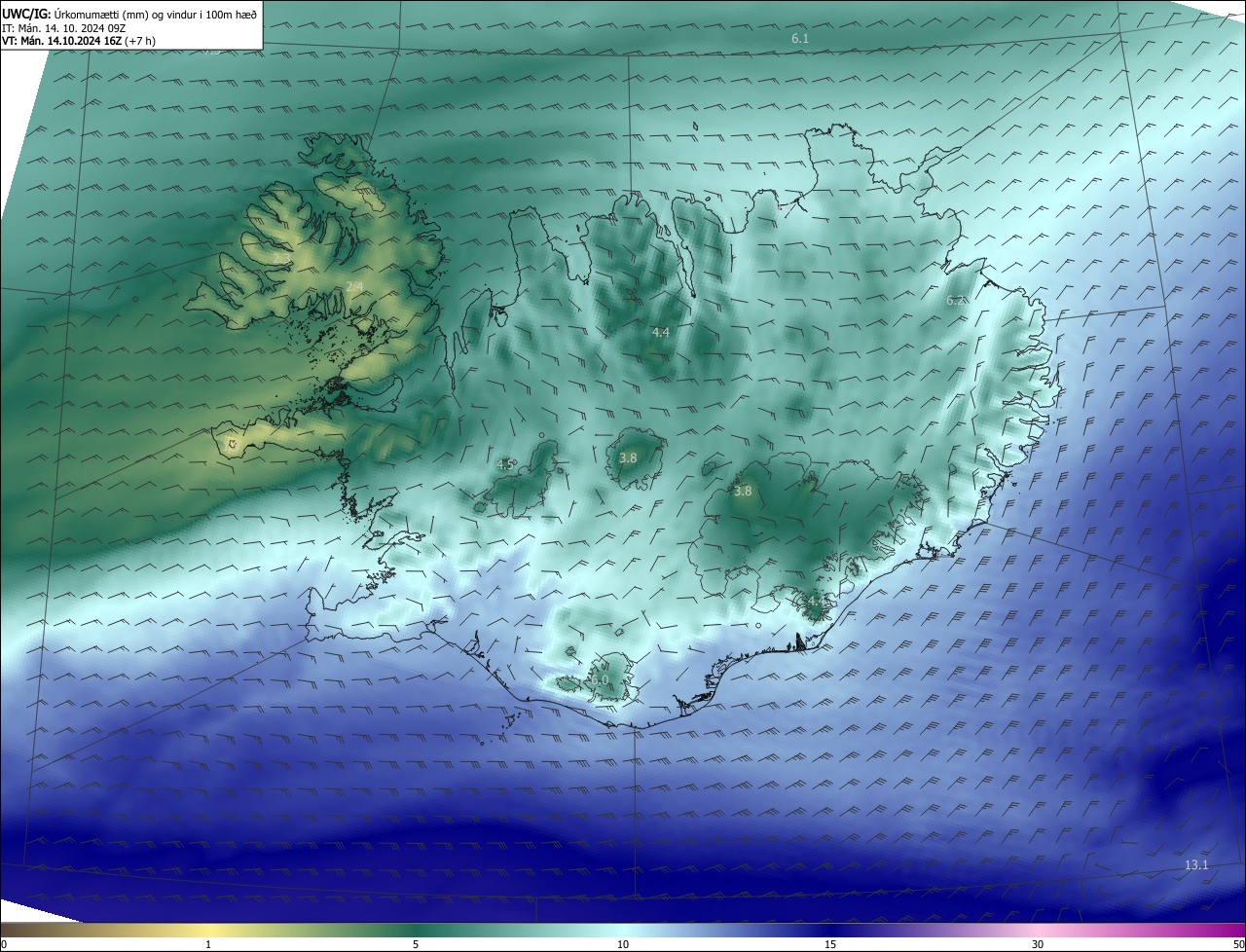The height and width of the screenshot is (952, 1246).
Task: Click the UWC/IG map title line
Action: [x=129, y=15]
